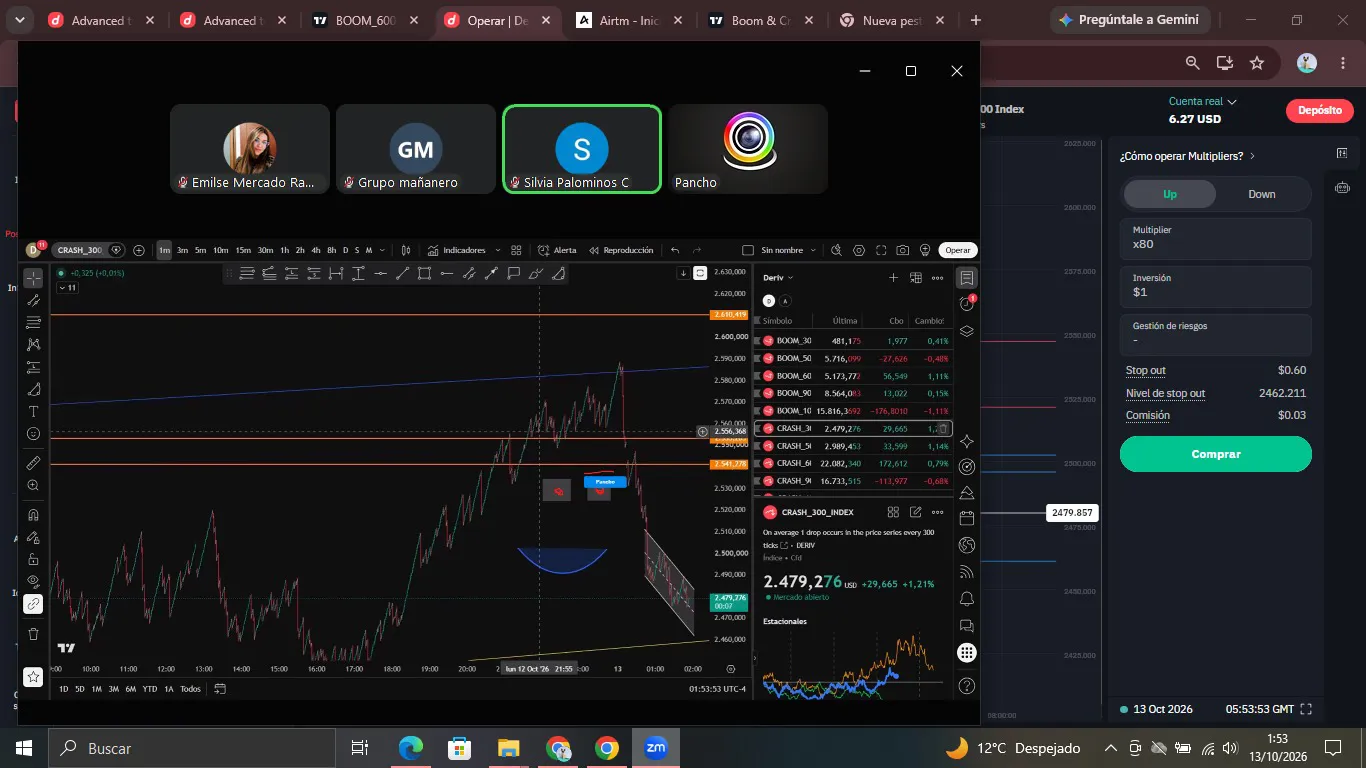Open the layout grid selector
This screenshot has width=1366, height=768.
click(516, 250)
